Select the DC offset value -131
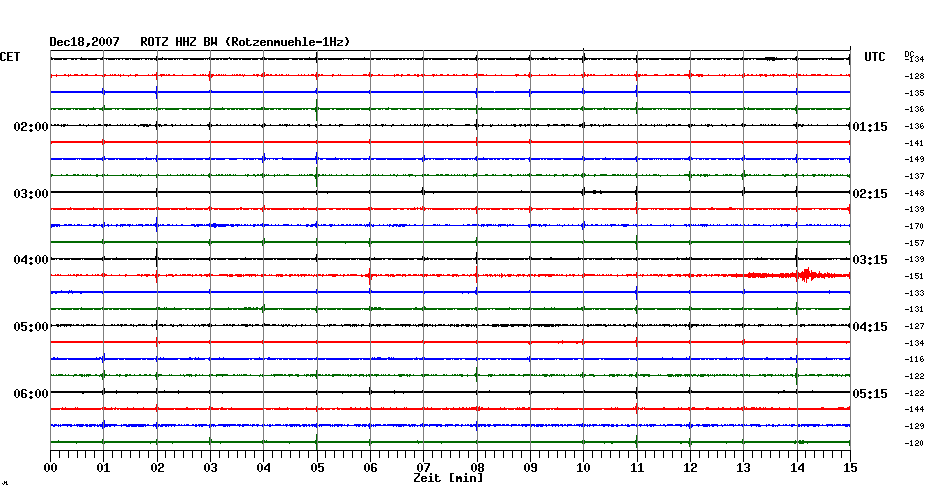The image size is (930, 494). (x=915, y=310)
